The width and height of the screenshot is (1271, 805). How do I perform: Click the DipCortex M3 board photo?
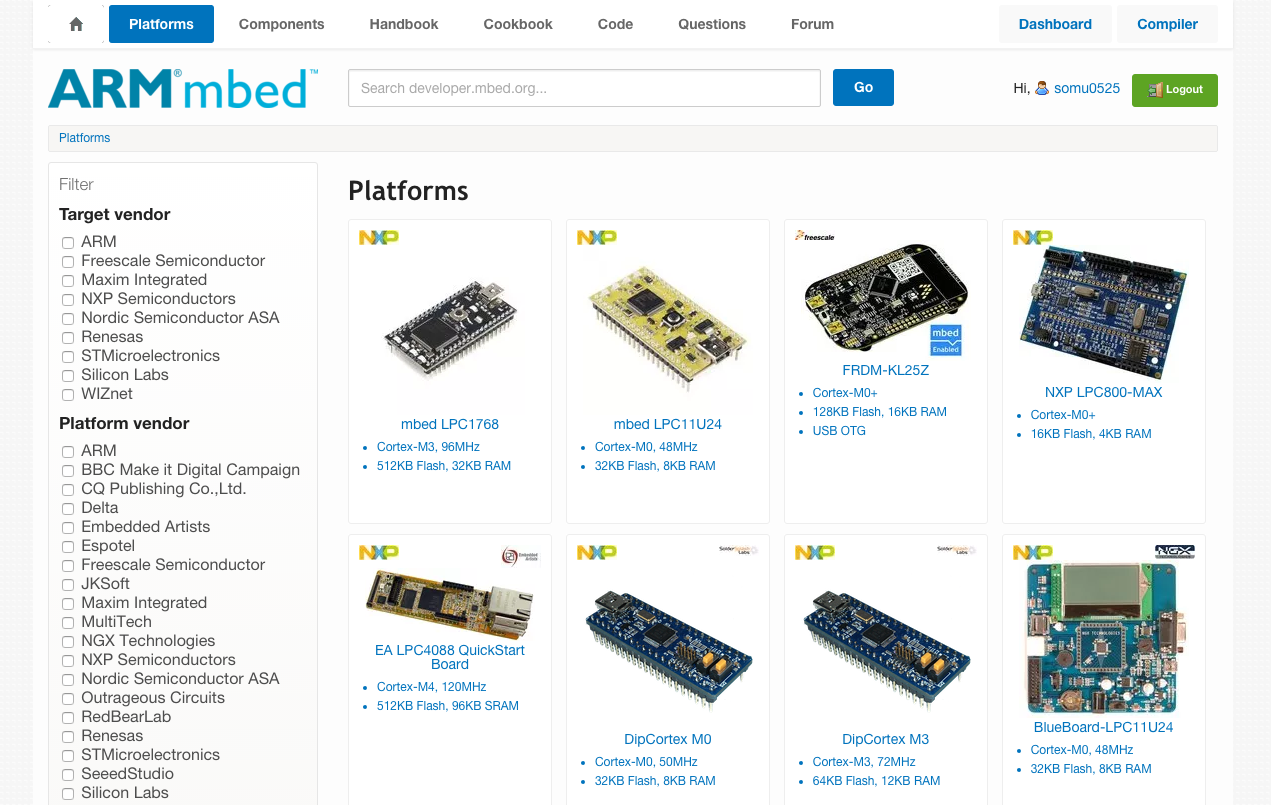tap(885, 650)
